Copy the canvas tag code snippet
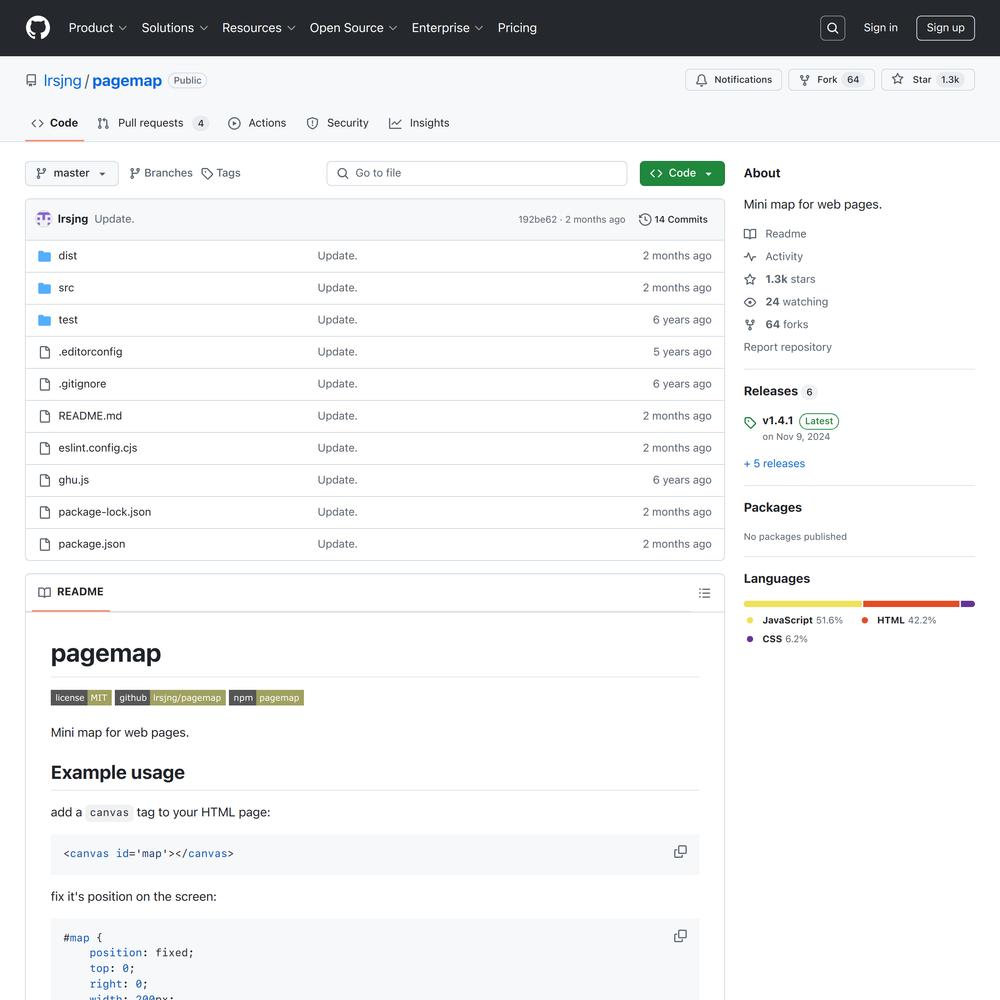Viewport: 1000px width, 1000px height. coord(680,852)
